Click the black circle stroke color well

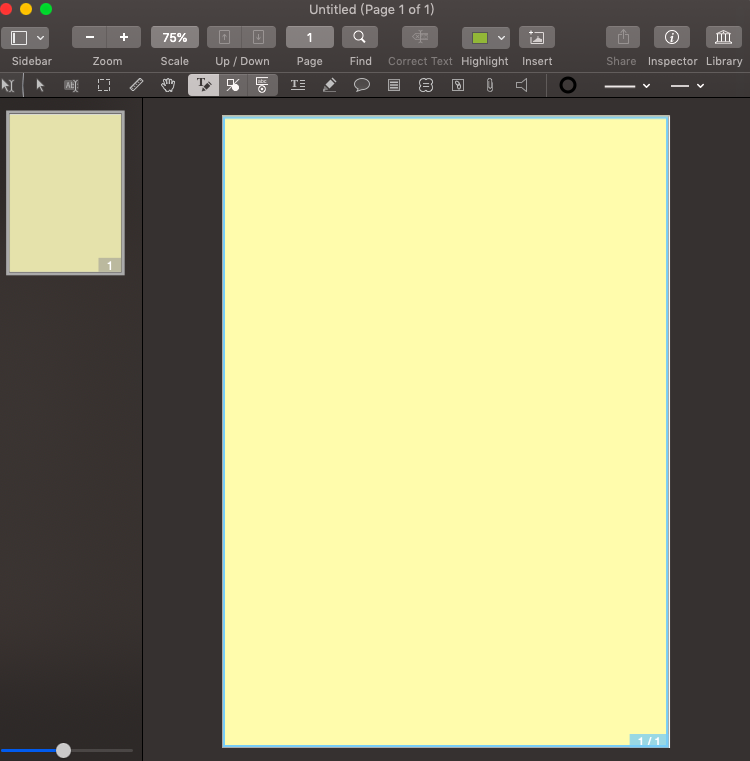[x=567, y=85]
